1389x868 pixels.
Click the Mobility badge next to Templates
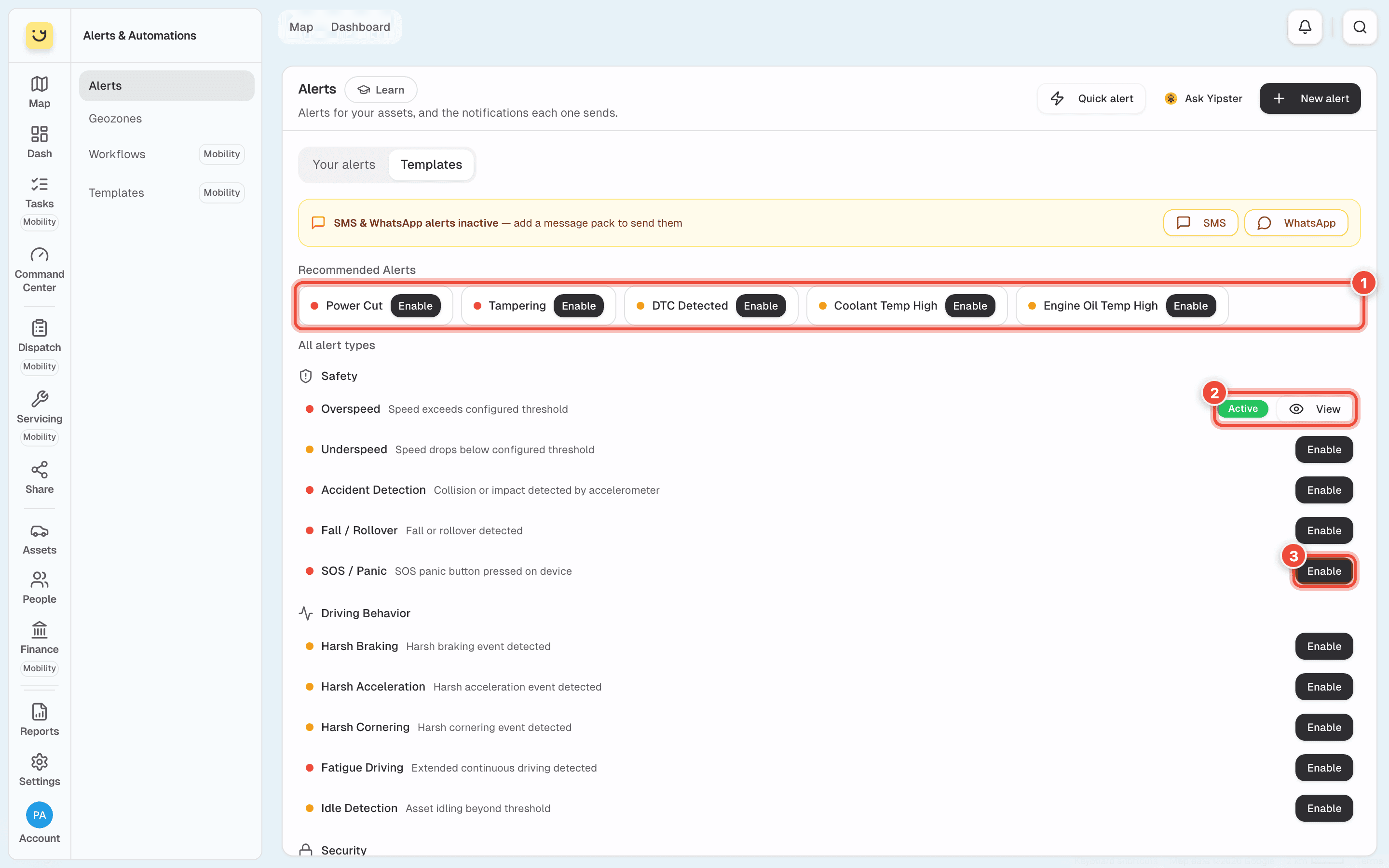coord(221,192)
